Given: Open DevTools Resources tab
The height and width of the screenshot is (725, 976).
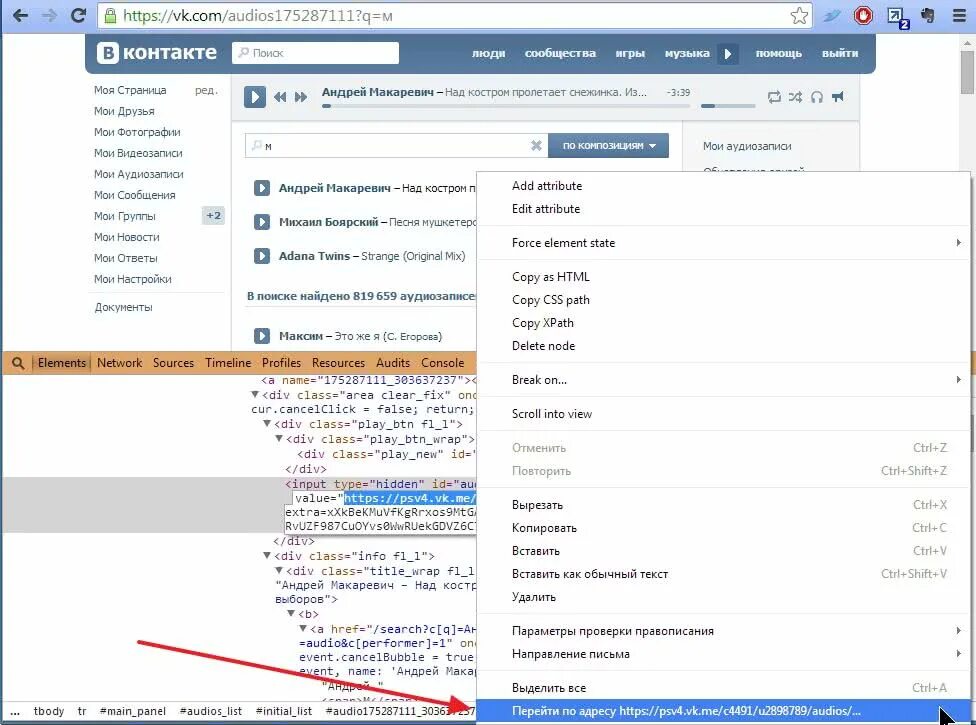Looking at the screenshot, I should tap(338, 363).
